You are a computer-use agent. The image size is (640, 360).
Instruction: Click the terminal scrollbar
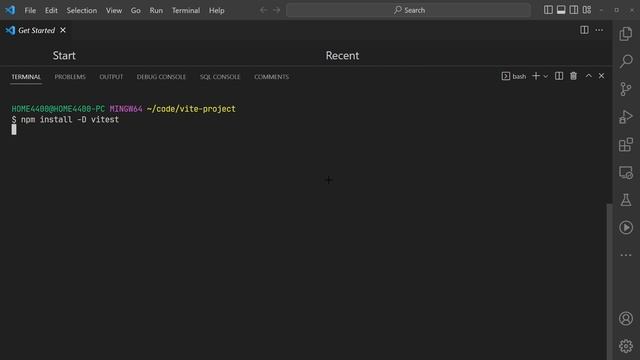tap(609, 282)
